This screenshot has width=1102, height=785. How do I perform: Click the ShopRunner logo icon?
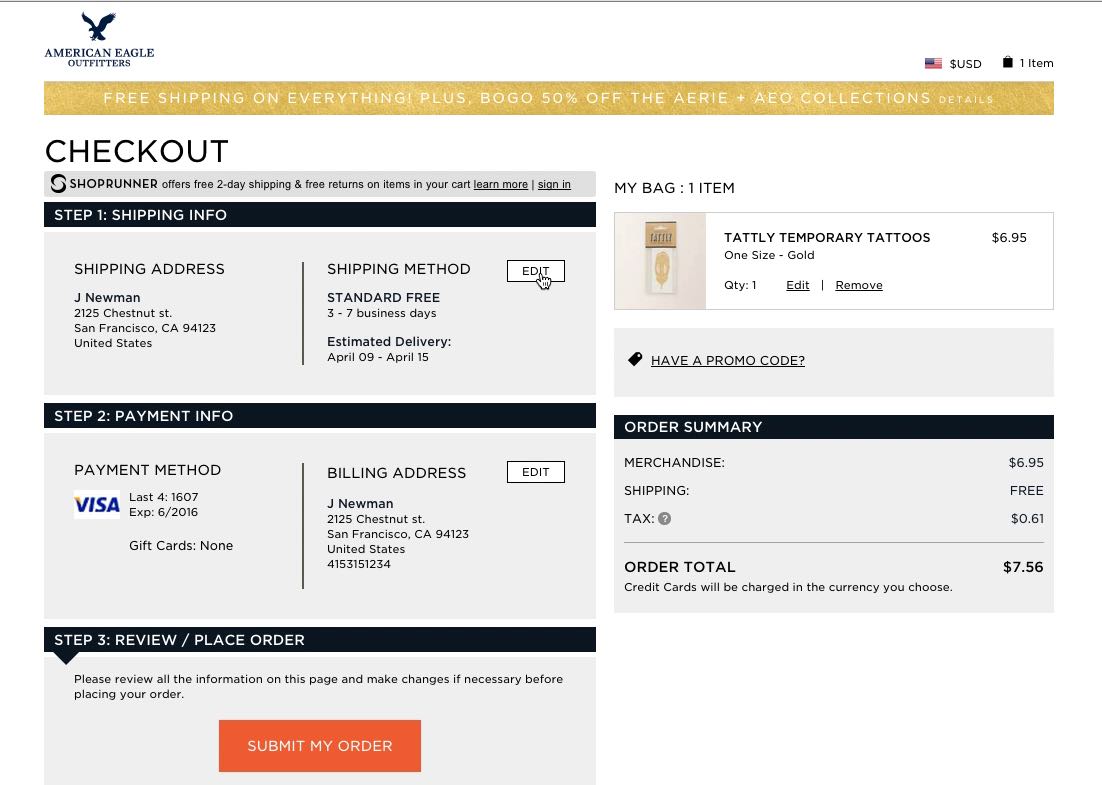point(59,184)
